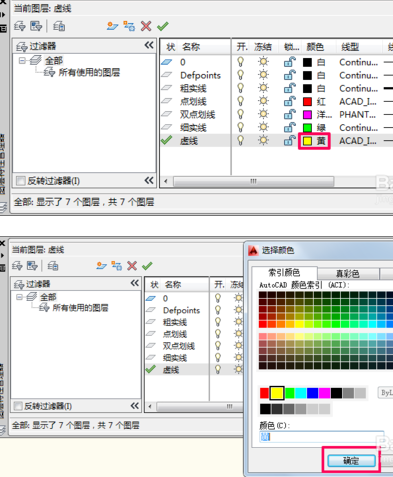This screenshot has height=477, width=393.
Task: Select 虚线 layer name in upper panel
Action: point(189,141)
